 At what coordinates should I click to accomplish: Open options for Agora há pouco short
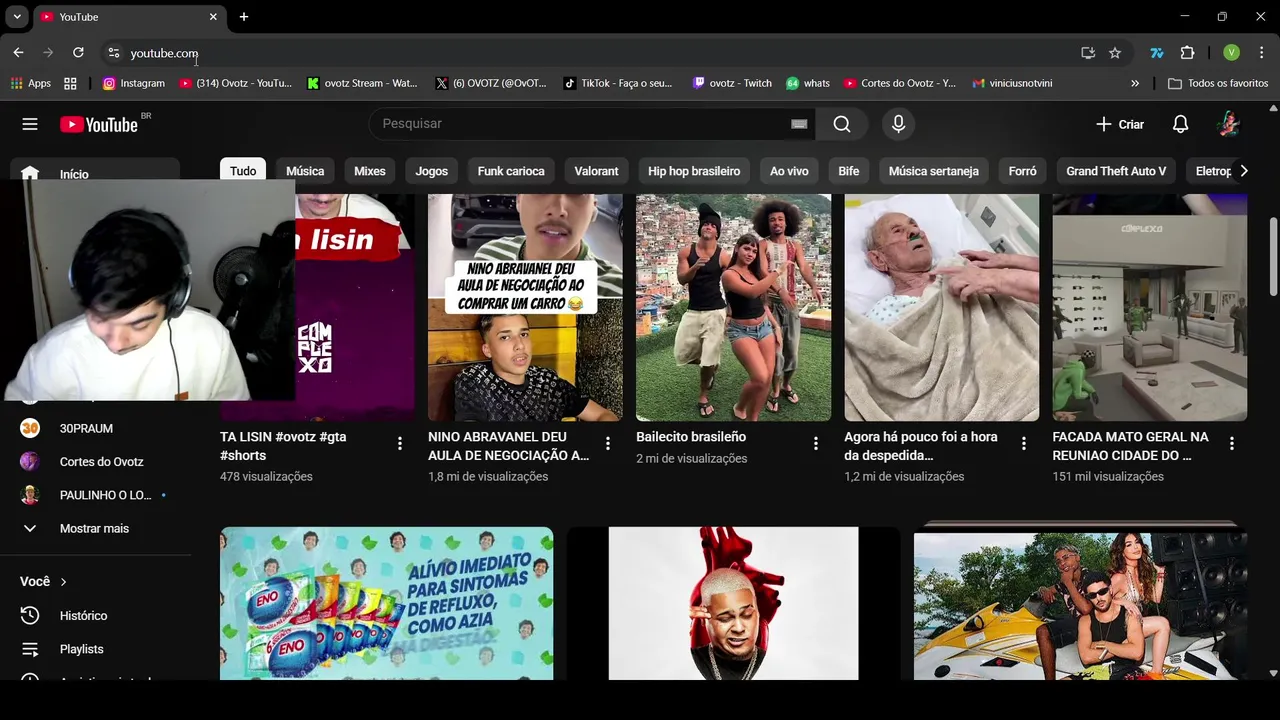pyautogui.click(x=1023, y=443)
